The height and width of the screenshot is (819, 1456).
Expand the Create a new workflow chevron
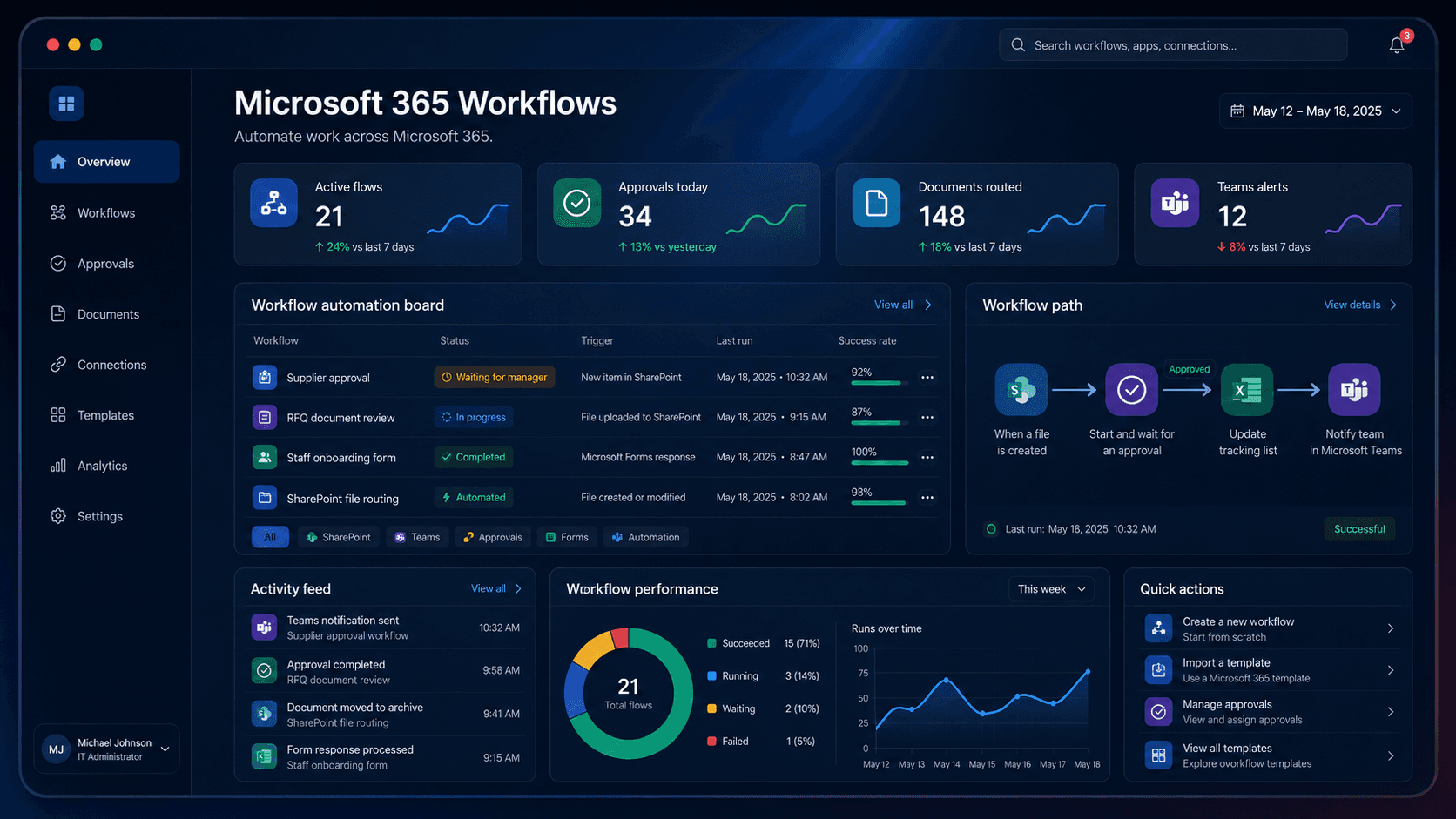coord(1391,628)
